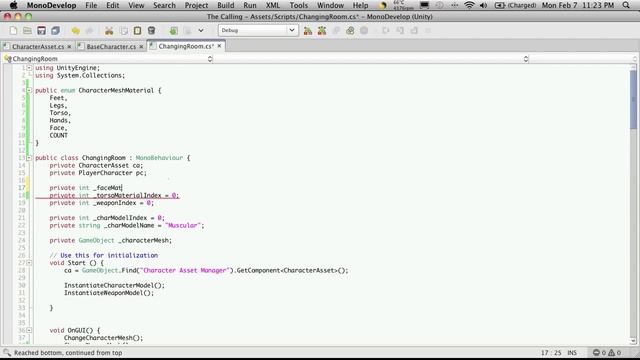
Task: Click the grayed Run toolbar icon
Action: [x=336, y=31]
